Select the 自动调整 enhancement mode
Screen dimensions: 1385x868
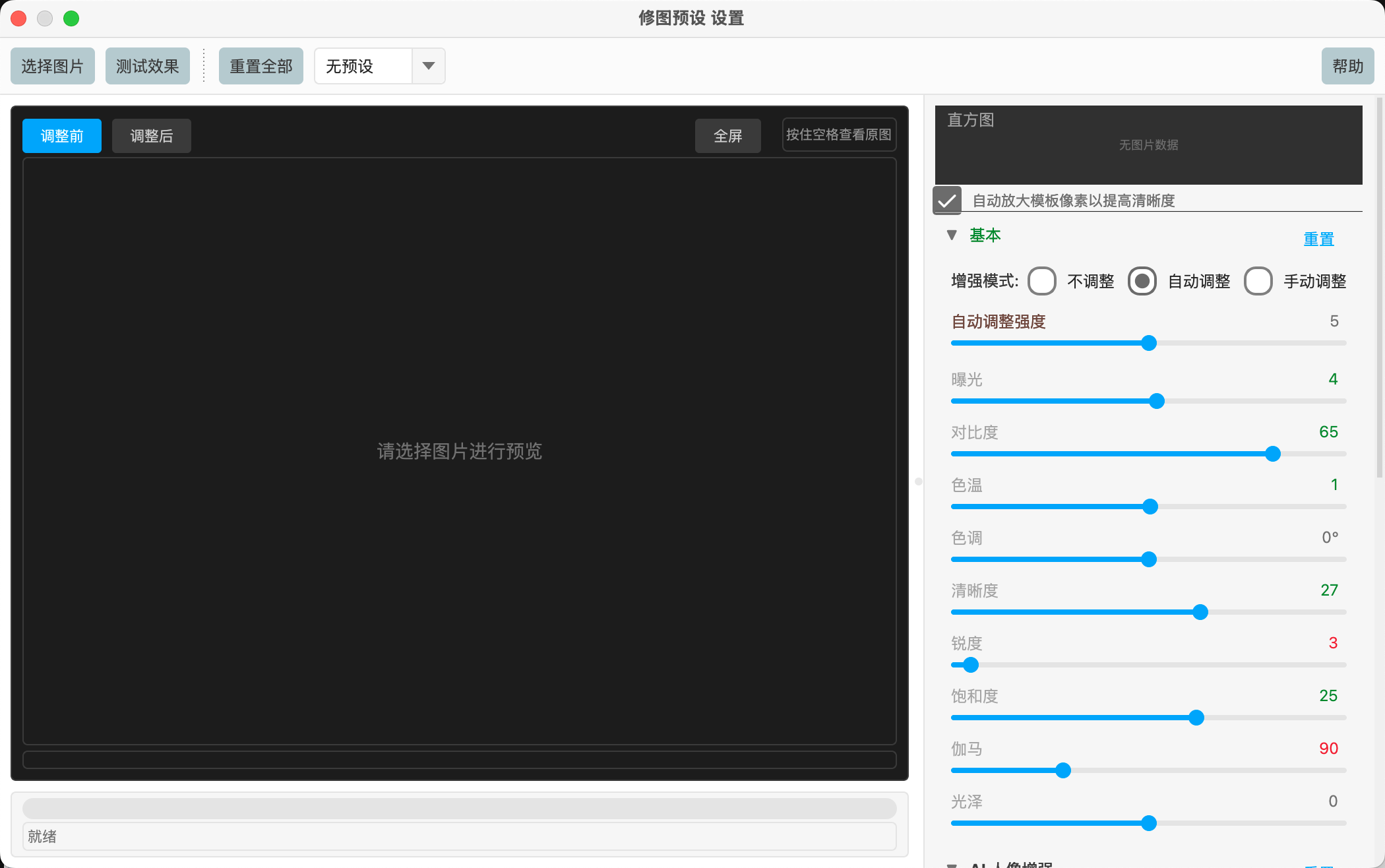click(x=1142, y=280)
